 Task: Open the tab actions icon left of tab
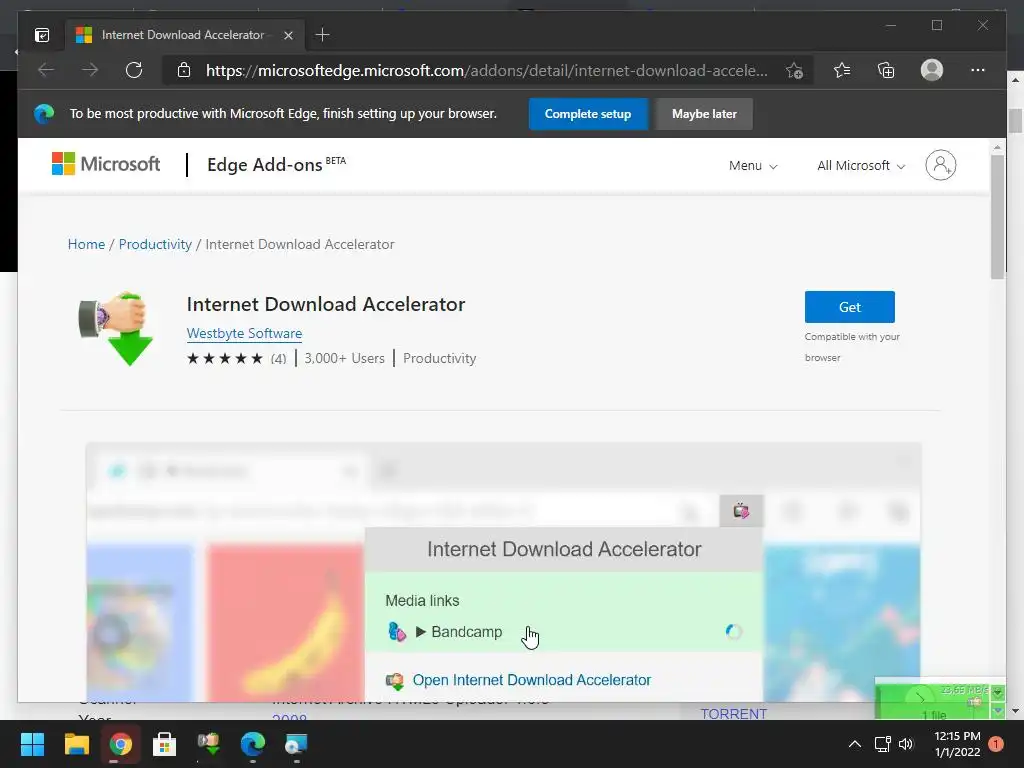[42, 35]
